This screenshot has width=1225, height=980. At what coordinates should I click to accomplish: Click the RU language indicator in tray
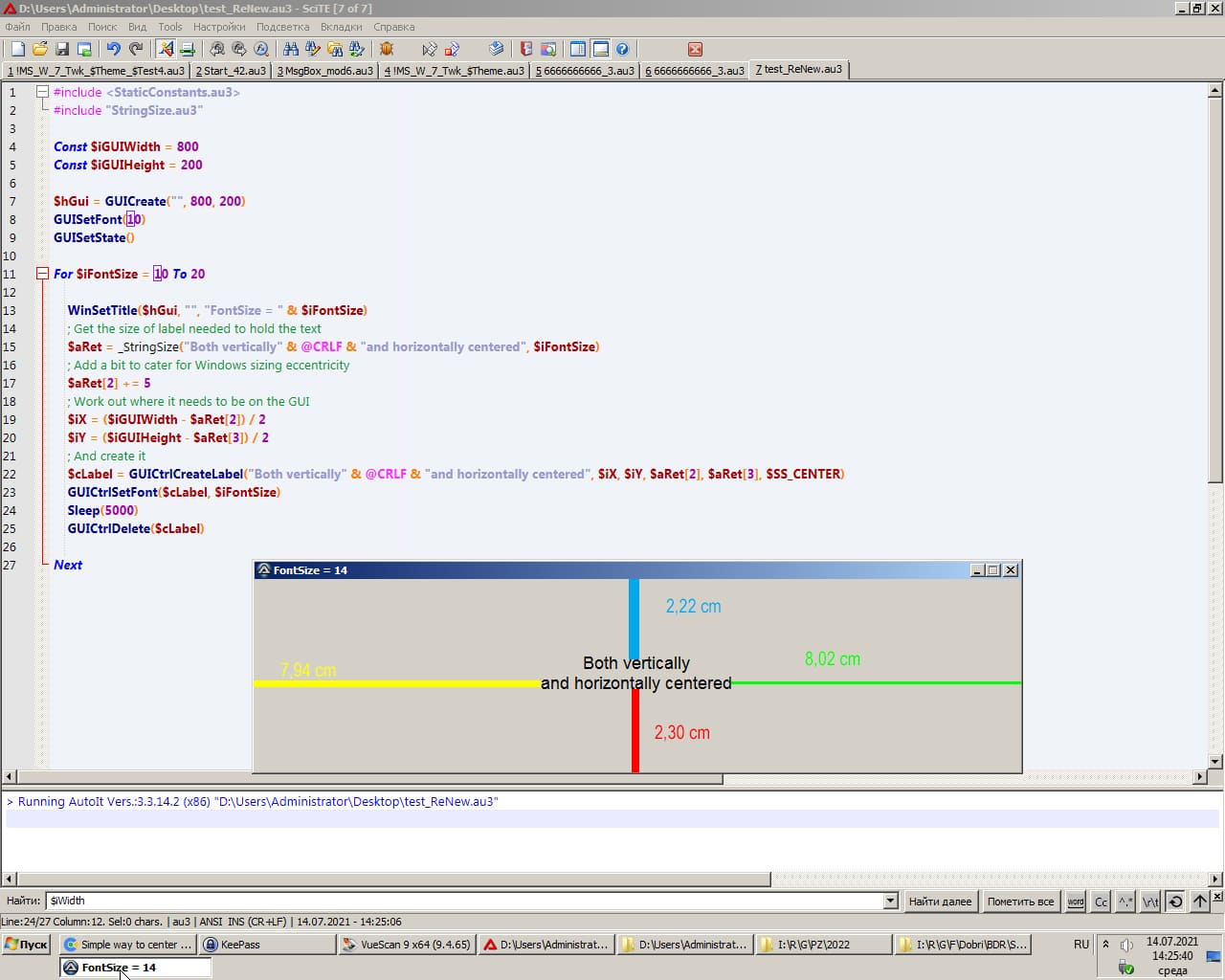[1081, 945]
